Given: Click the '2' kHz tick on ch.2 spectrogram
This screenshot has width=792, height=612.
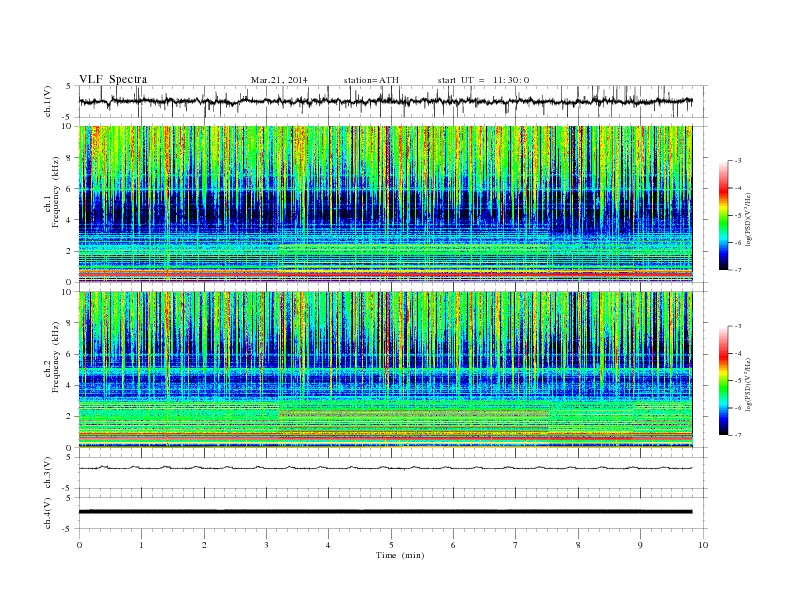Looking at the screenshot, I should click(x=70, y=417).
